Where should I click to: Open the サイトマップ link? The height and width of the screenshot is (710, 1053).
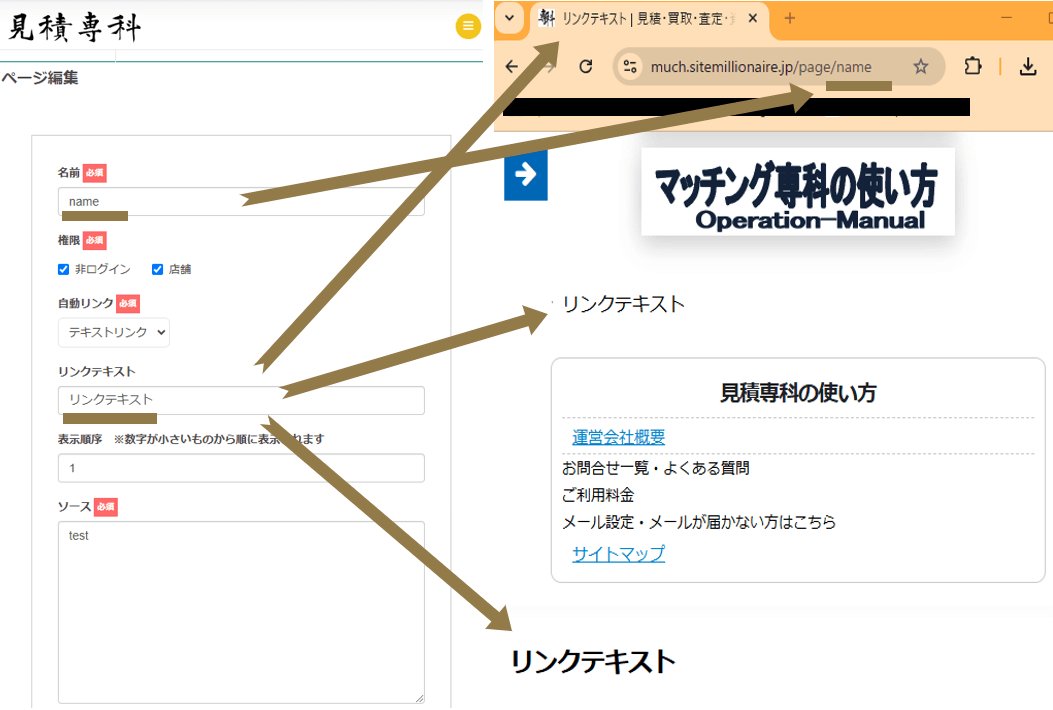click(x=619, y=554)
